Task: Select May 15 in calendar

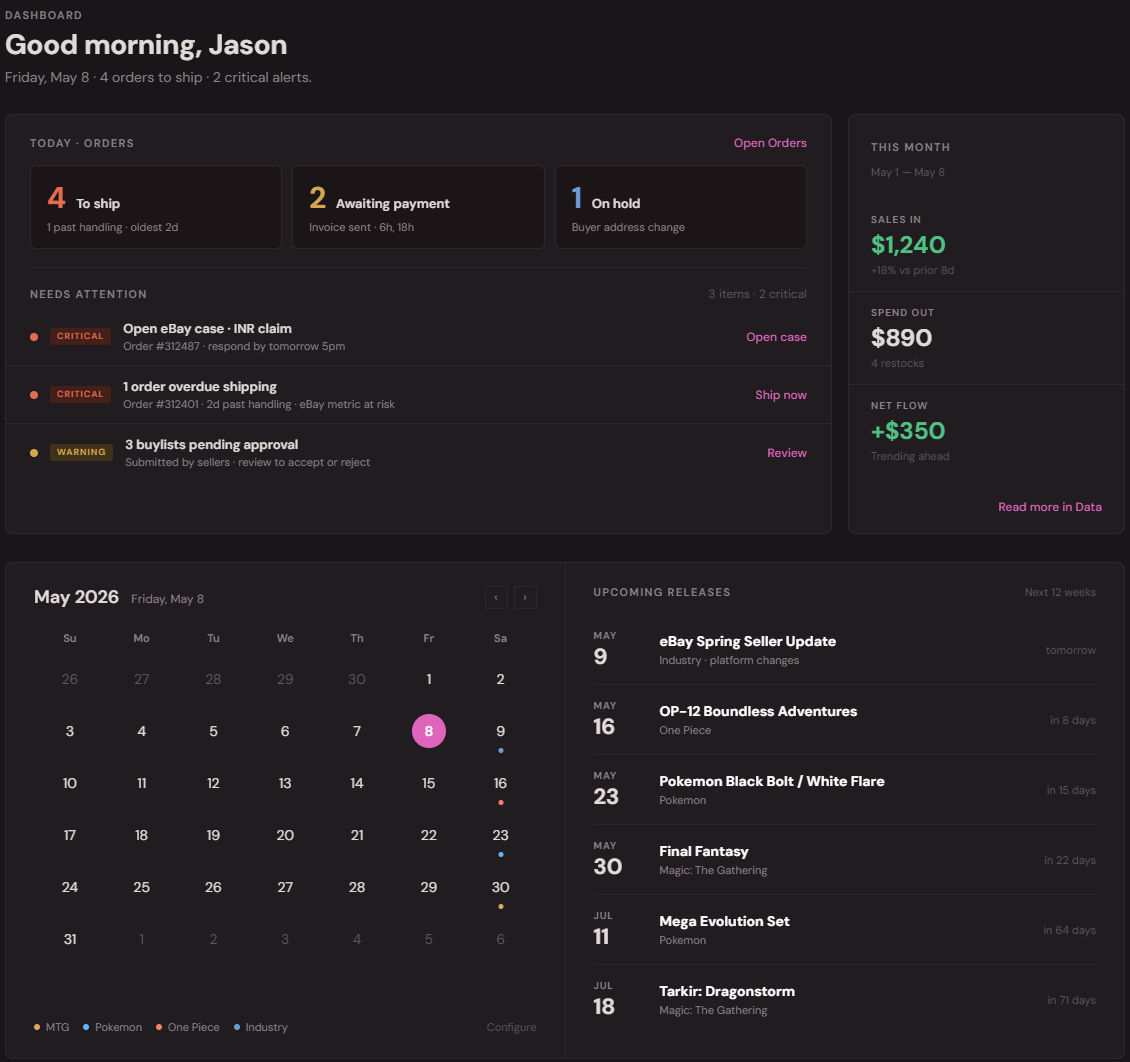Action: 429,783
